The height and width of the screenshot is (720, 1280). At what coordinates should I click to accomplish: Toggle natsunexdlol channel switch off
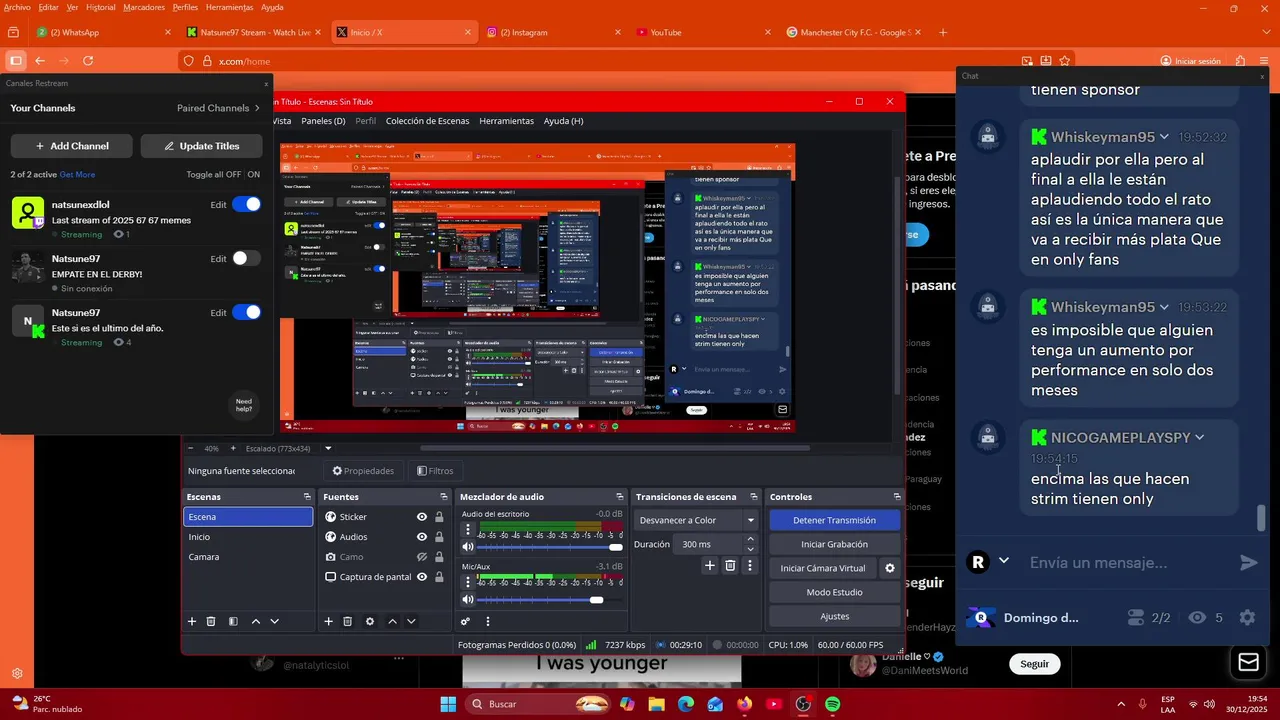click(246, 204)
